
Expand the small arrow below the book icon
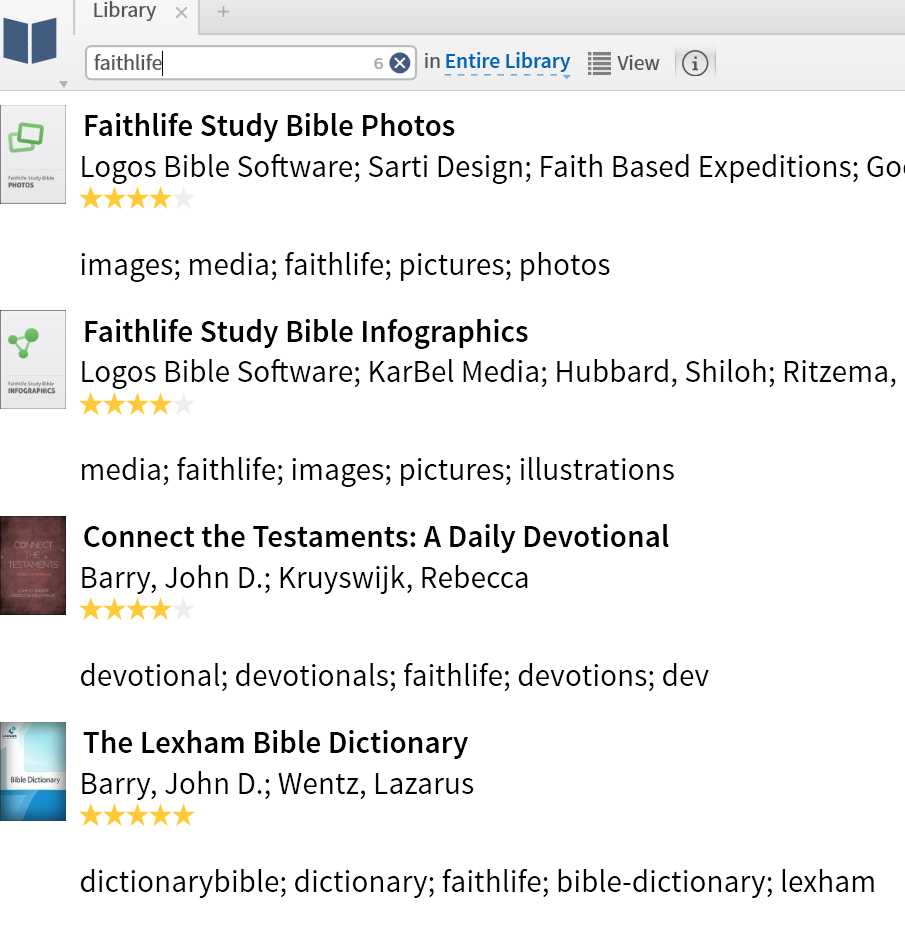[x=64, y=84]
